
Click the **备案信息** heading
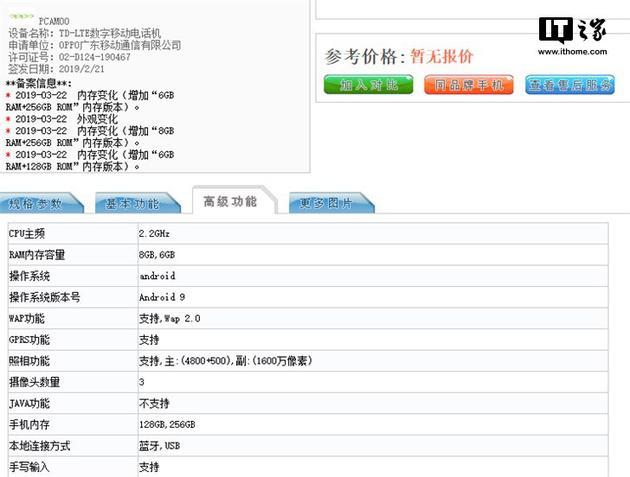click(39, 84)
